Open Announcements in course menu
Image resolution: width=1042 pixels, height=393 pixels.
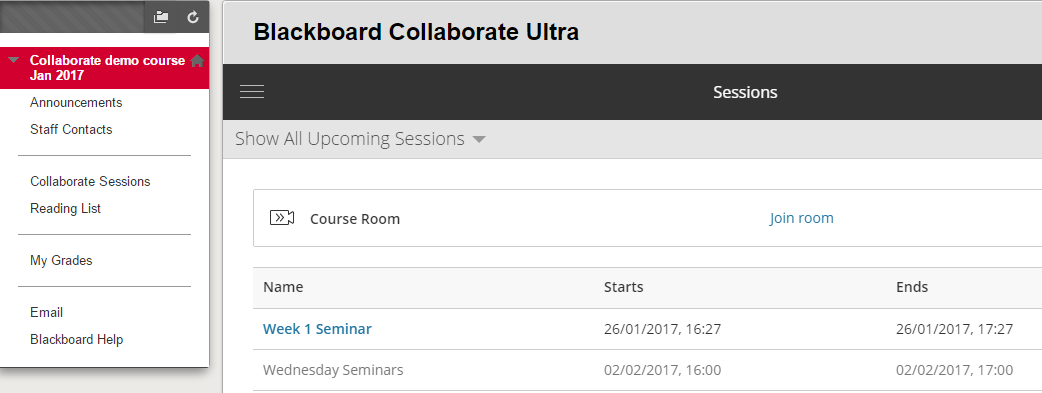pyautogui.click(x=76, y=102)
